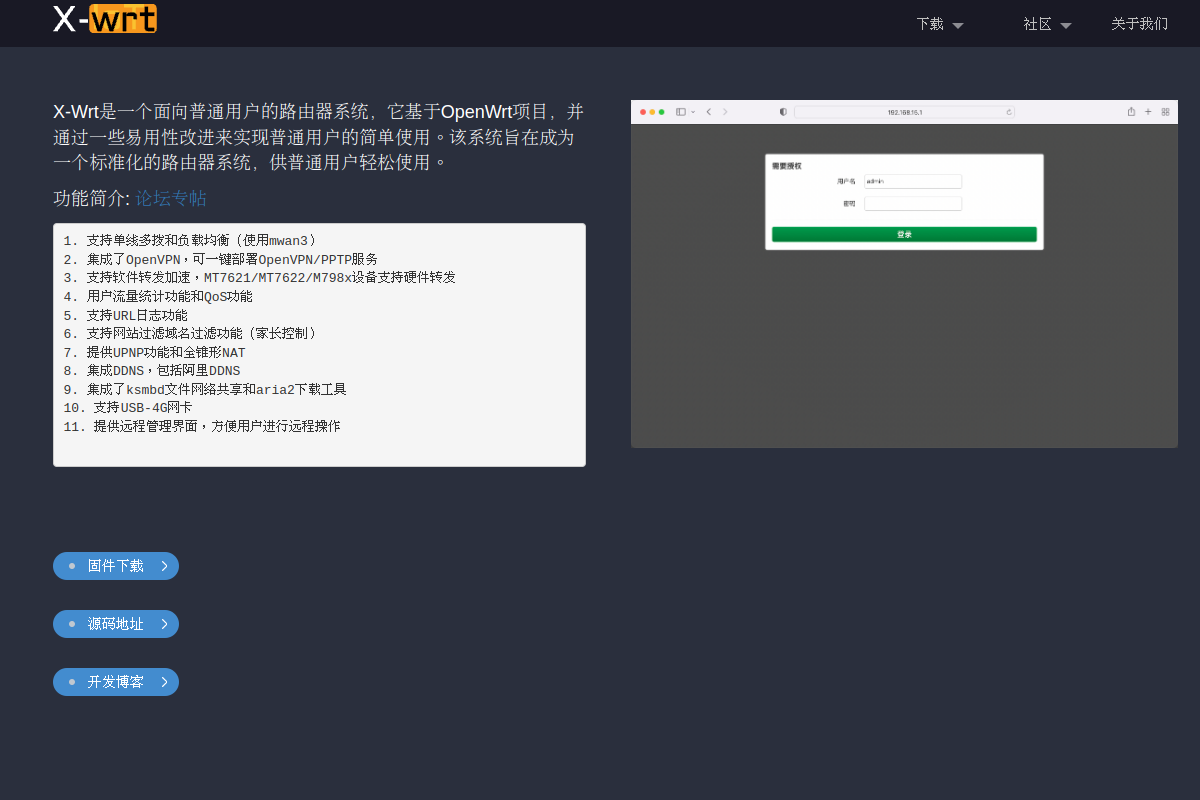Select the line 用户流量统计功能和QoS功能
Screen dimensions: 1200x800
[157, 296]
